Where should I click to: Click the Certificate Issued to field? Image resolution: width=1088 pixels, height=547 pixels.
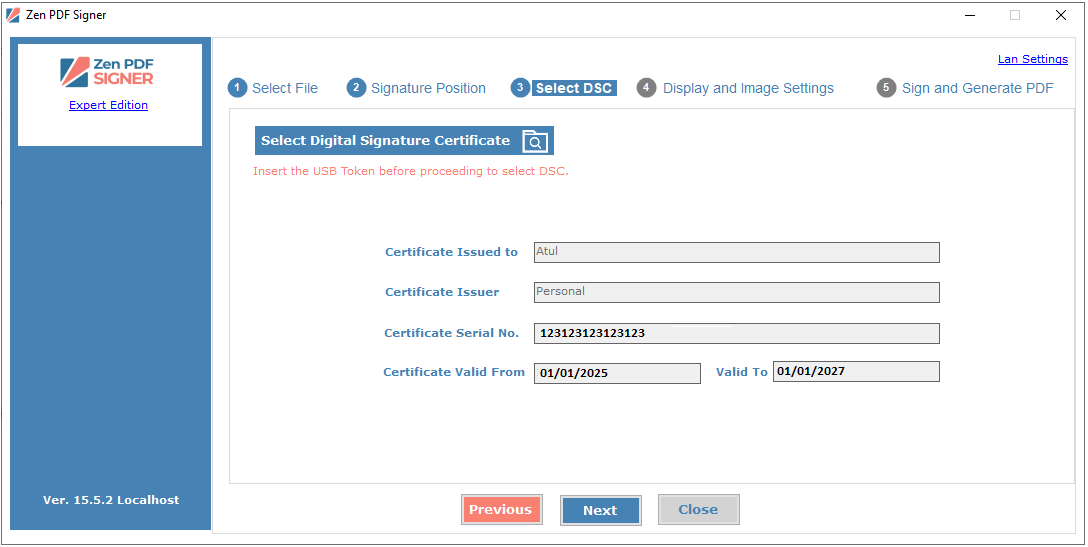737,253
